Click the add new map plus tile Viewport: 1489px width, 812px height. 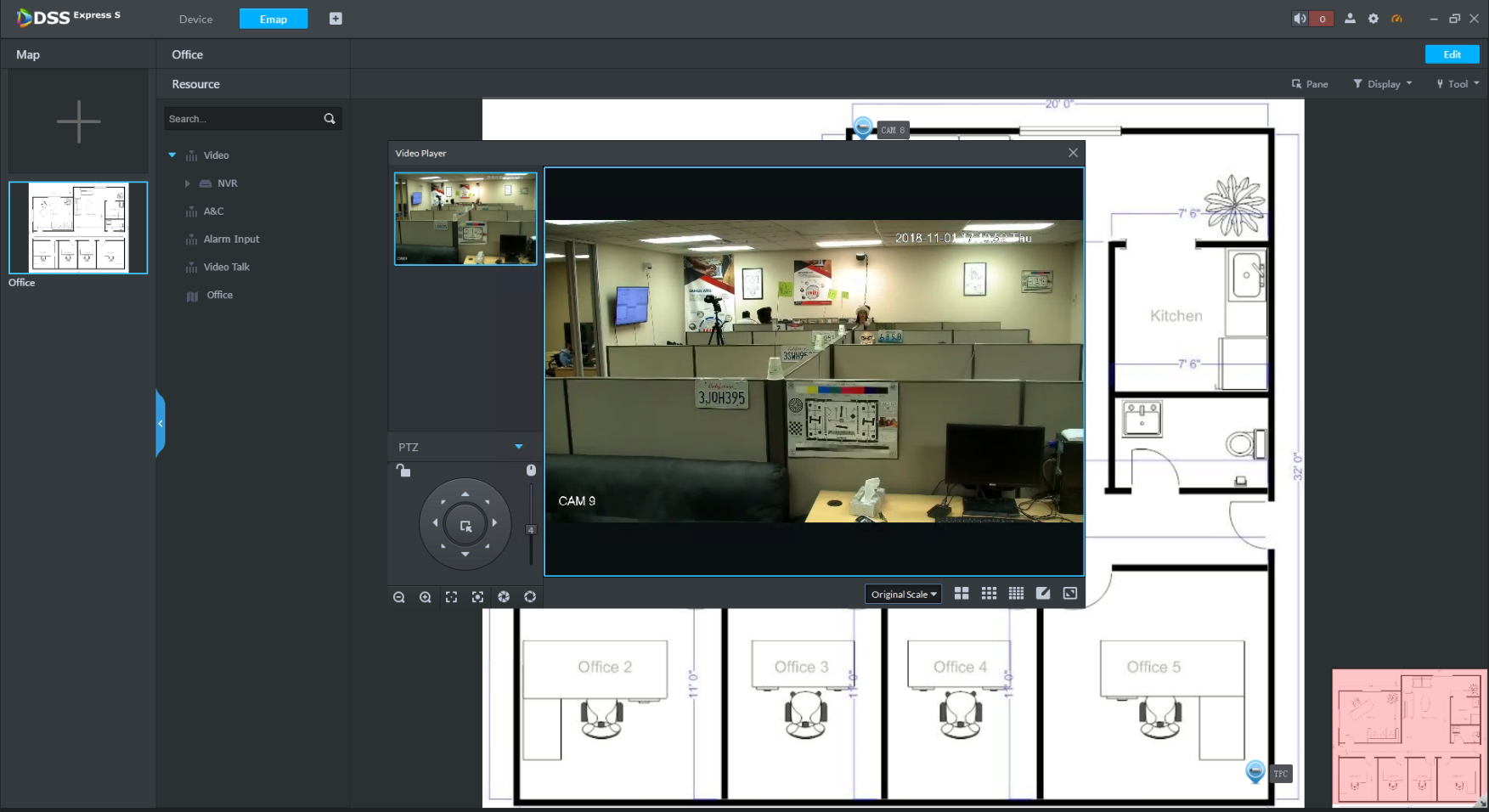point(79,121)
